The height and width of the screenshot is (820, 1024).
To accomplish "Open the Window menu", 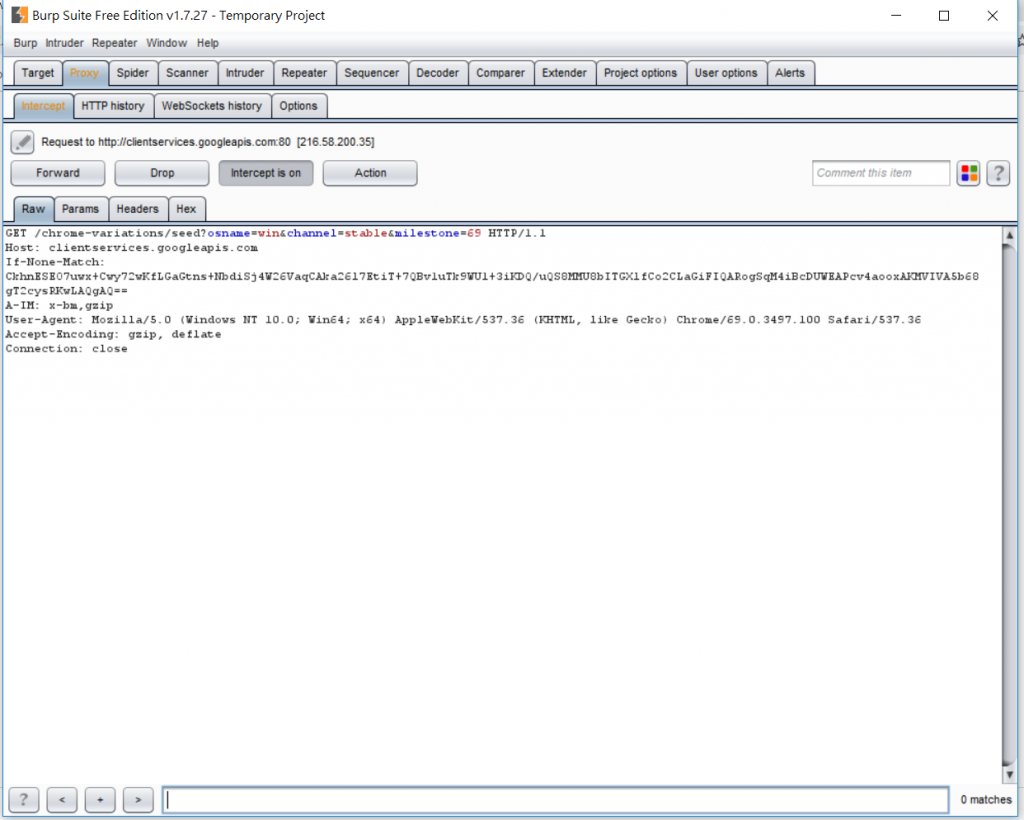I will 167,43.
